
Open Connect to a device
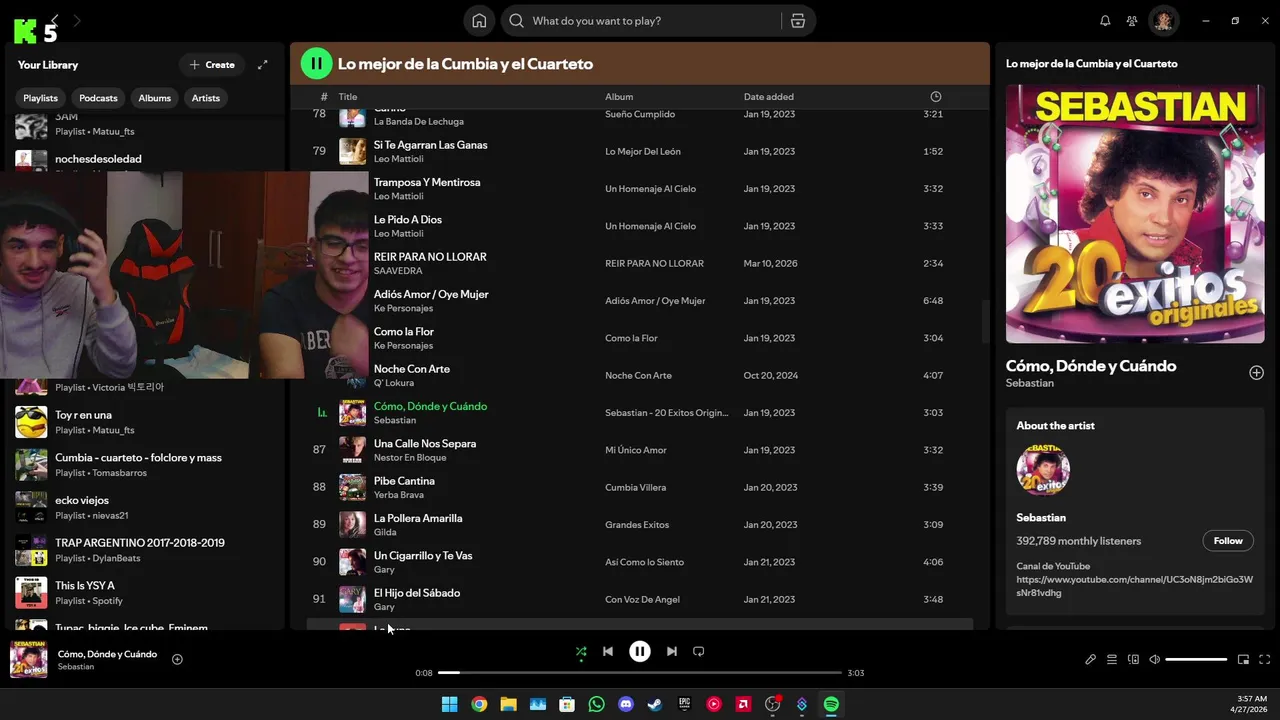[1133, 660]
